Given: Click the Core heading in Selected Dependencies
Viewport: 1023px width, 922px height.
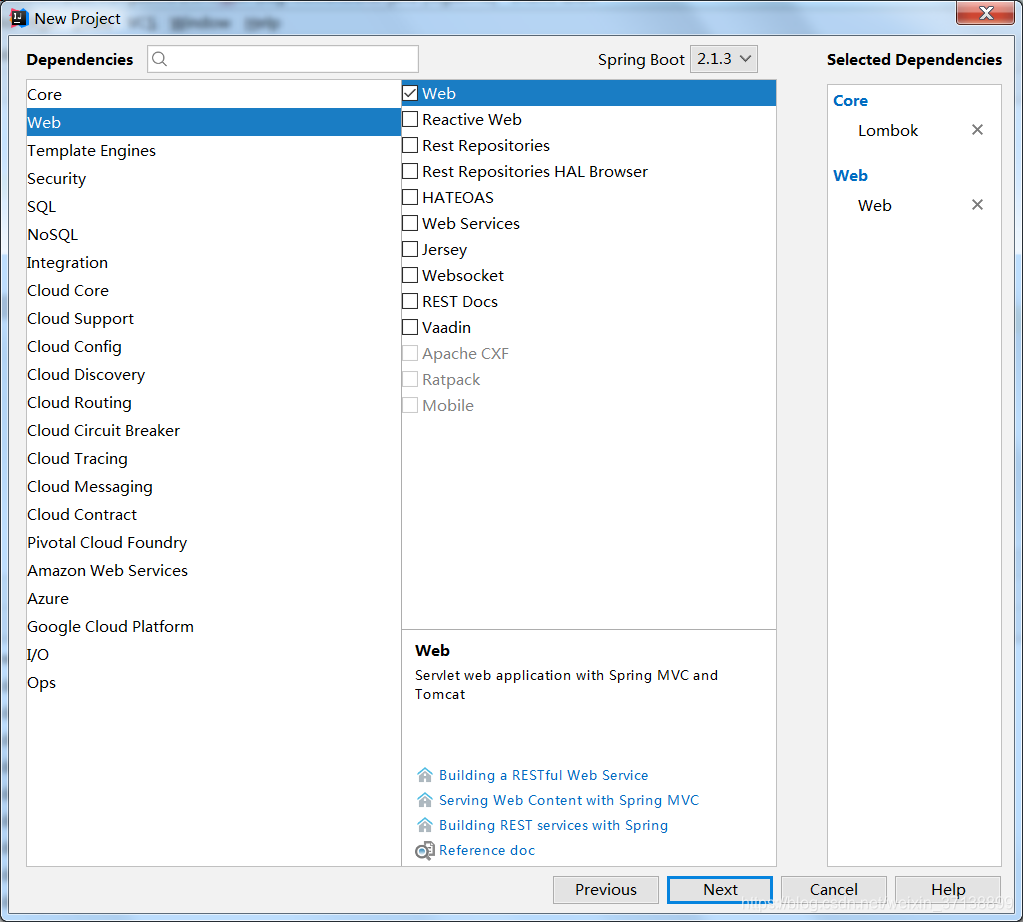Looking at the screenshot, I should pos(850,100).
